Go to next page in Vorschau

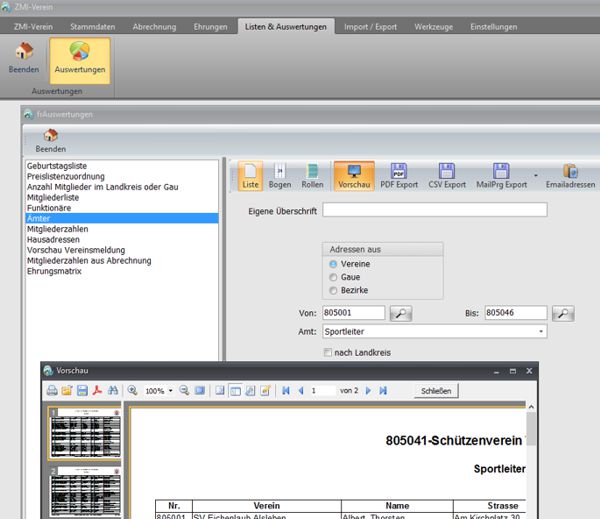[368, 391]
